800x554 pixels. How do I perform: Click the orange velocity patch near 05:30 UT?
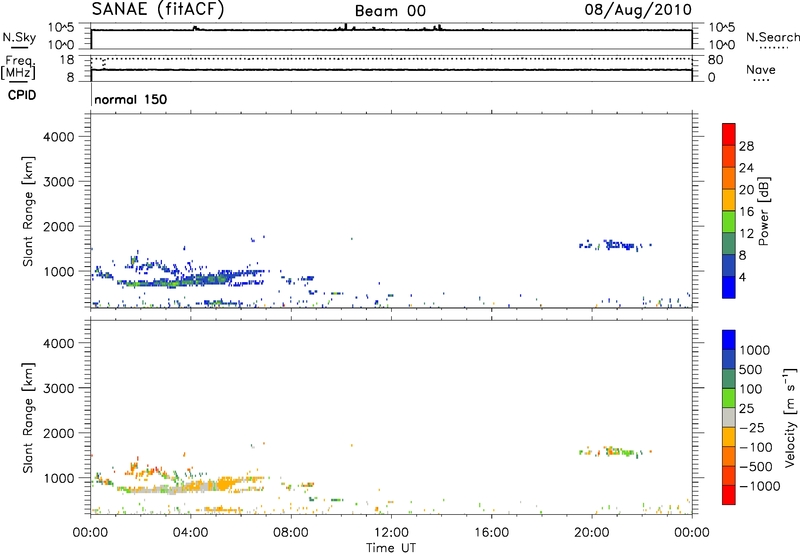pyautogui.click(x=226, y=483)
